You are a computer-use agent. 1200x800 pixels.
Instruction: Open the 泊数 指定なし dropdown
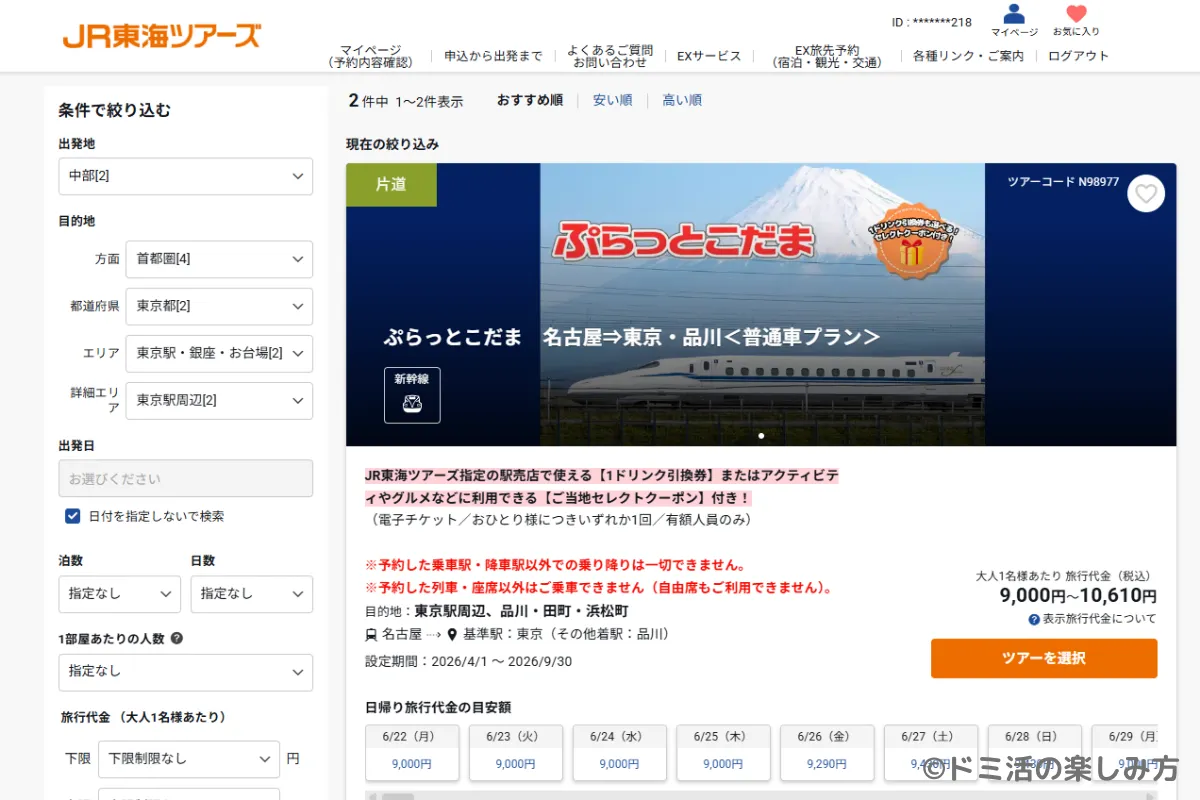tap(120, 594)
